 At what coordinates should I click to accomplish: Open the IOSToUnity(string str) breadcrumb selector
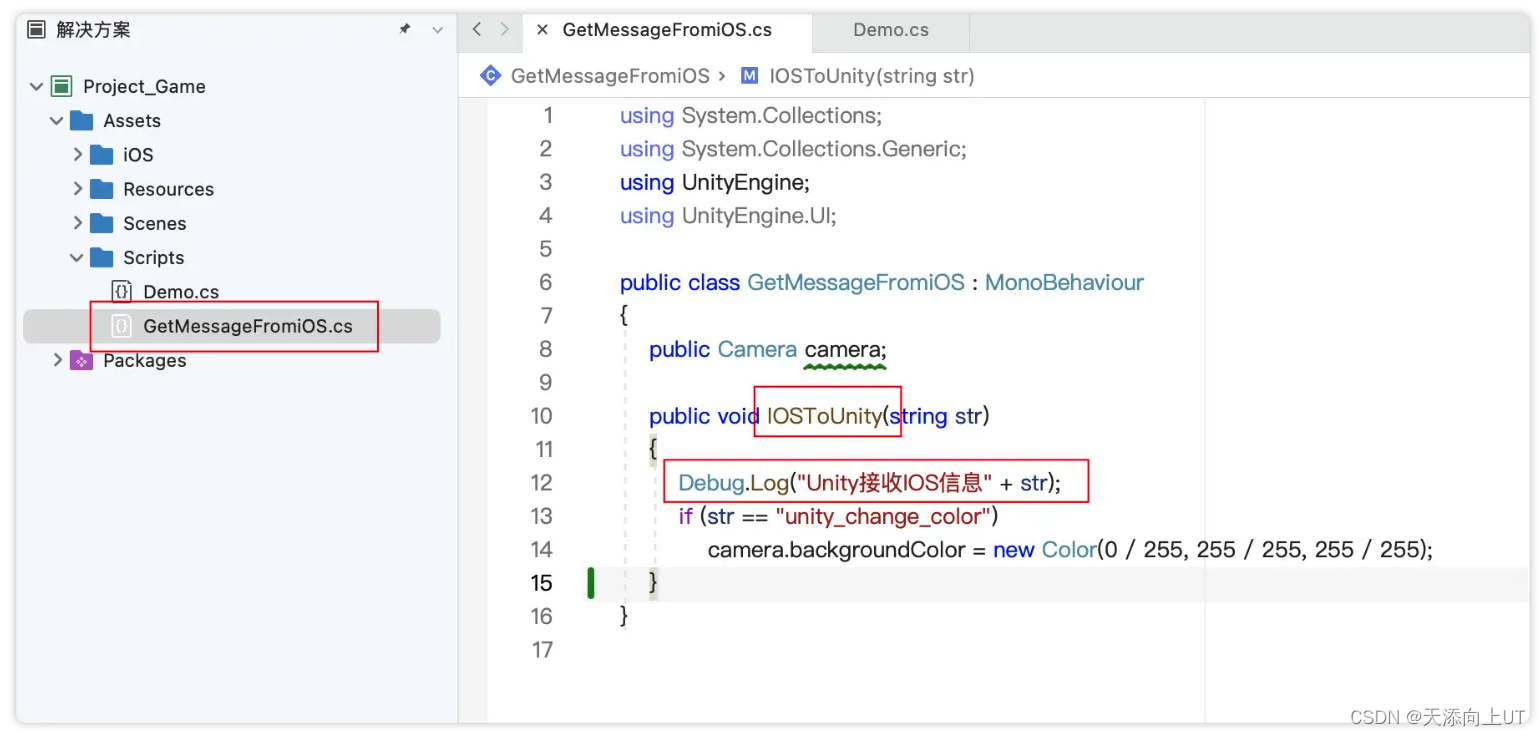tap(872, 76)
